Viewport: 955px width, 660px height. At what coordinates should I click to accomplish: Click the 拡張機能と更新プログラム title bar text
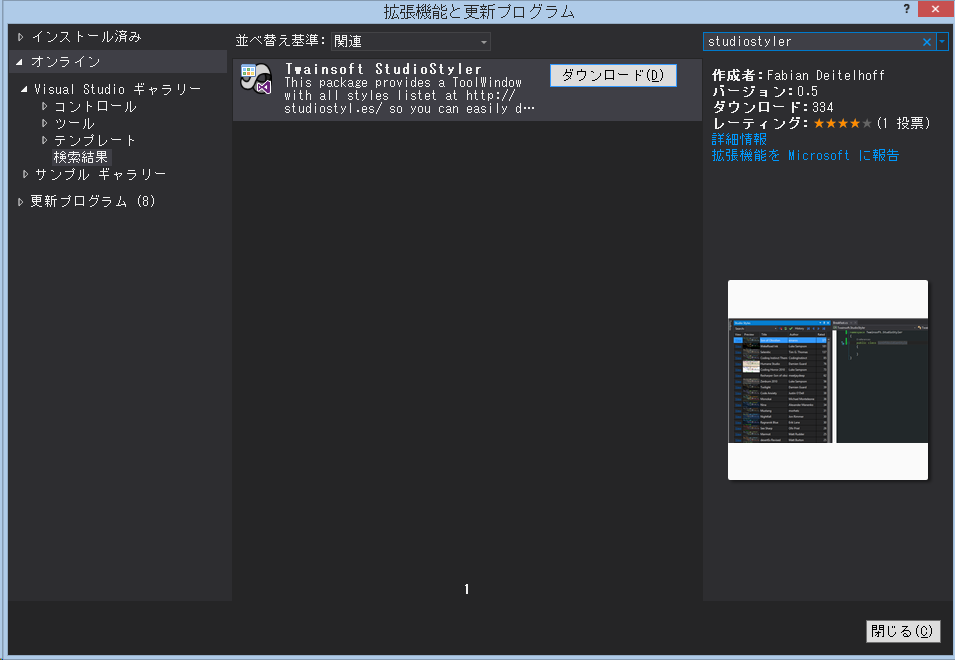click(479, 12)
